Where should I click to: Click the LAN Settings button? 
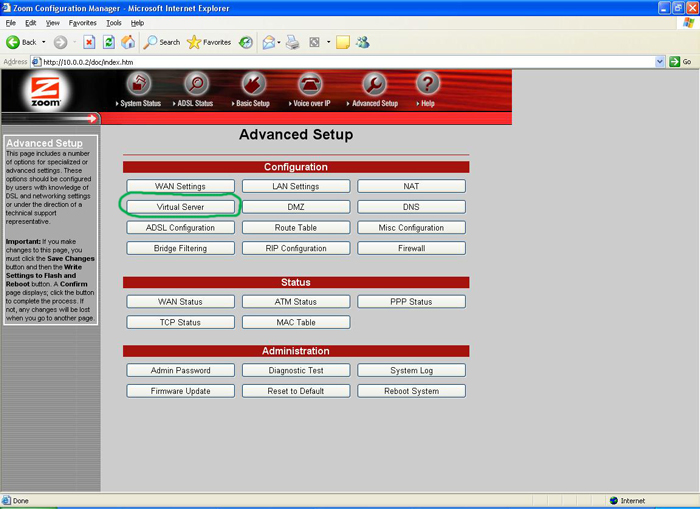[296, 186]
